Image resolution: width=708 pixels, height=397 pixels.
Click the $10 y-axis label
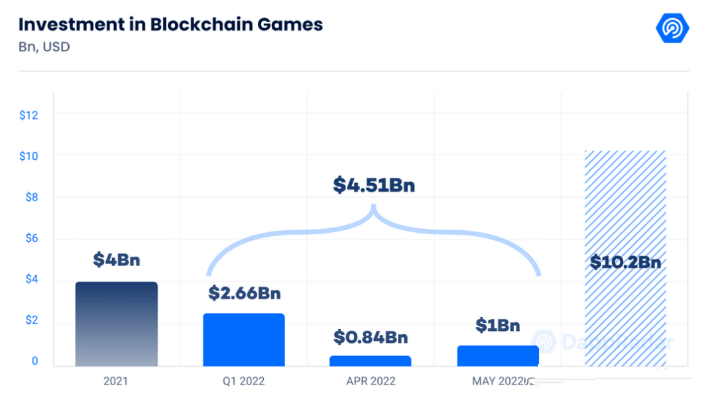click(x=28, y=156)
